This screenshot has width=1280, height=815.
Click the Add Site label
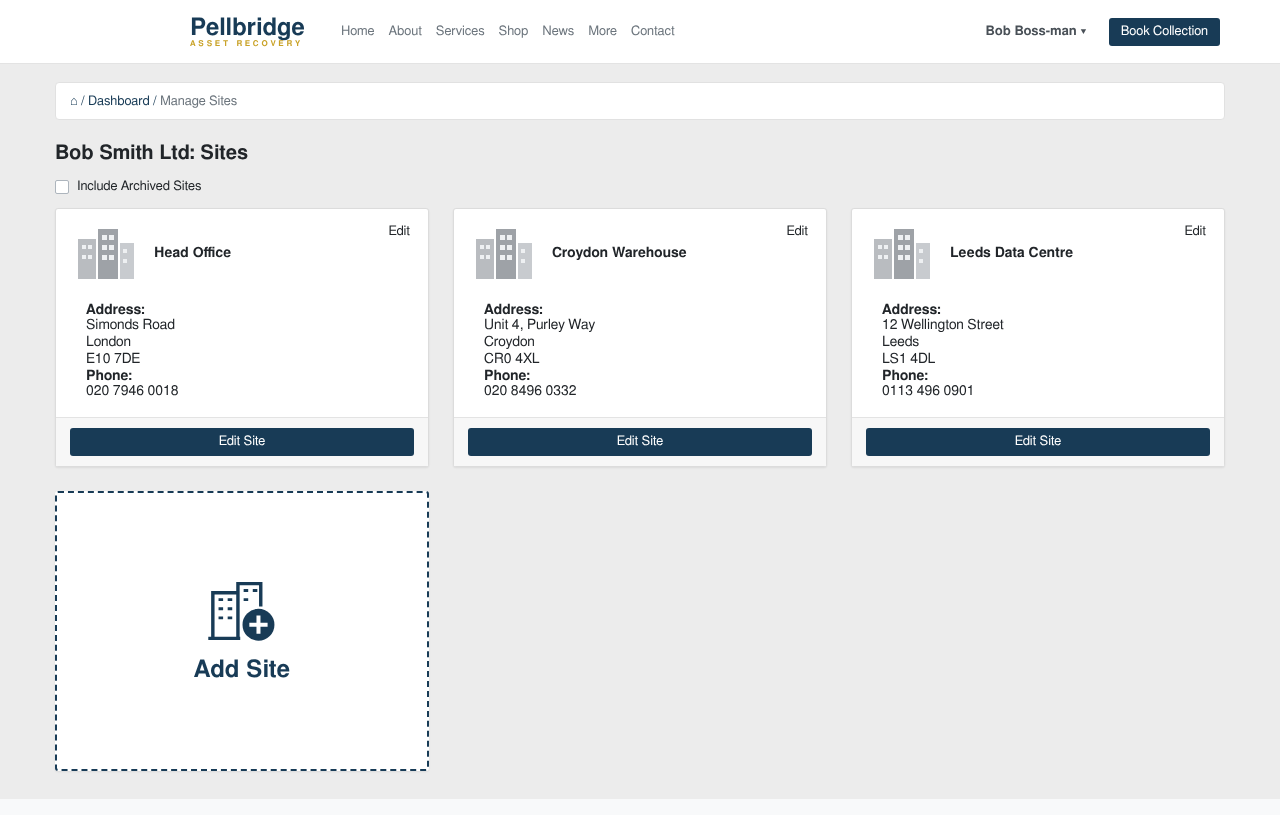click(242, 669)
